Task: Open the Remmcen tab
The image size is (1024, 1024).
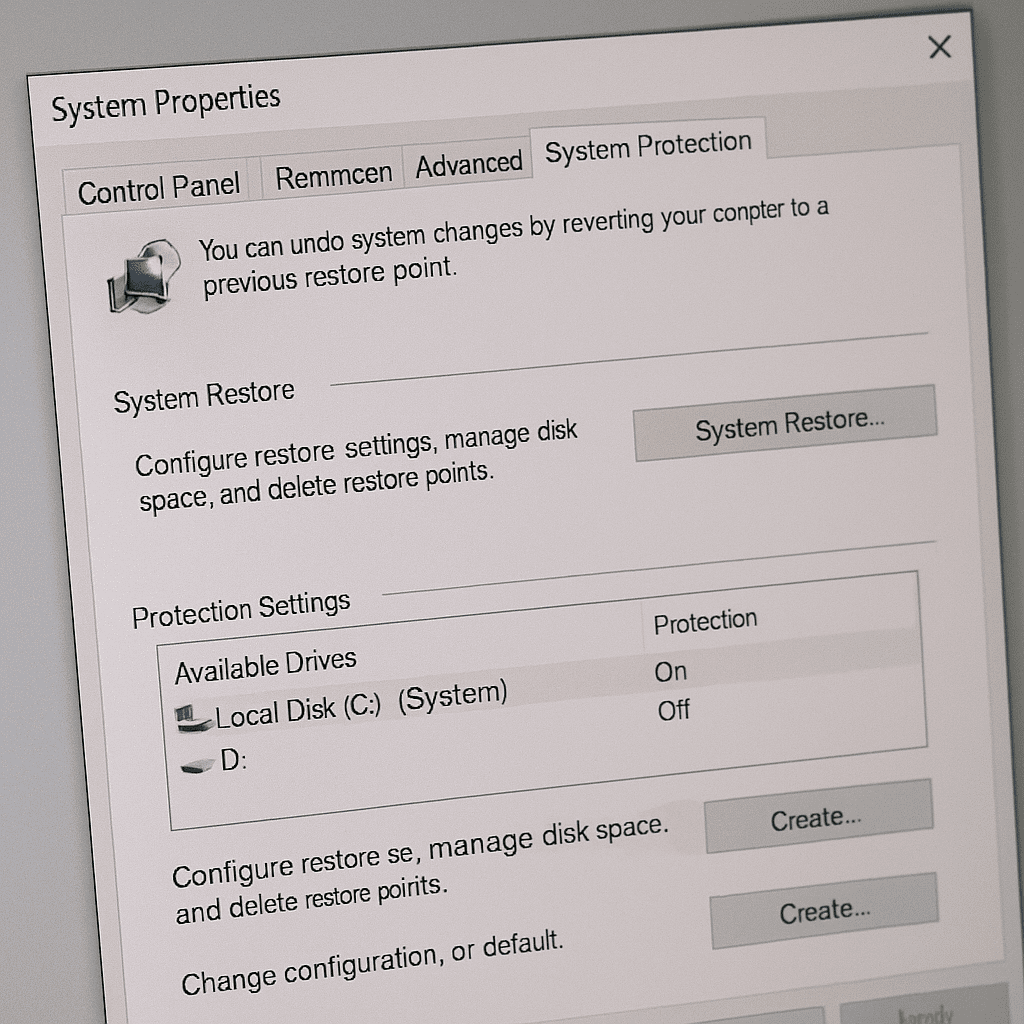Action: (333, 176)
